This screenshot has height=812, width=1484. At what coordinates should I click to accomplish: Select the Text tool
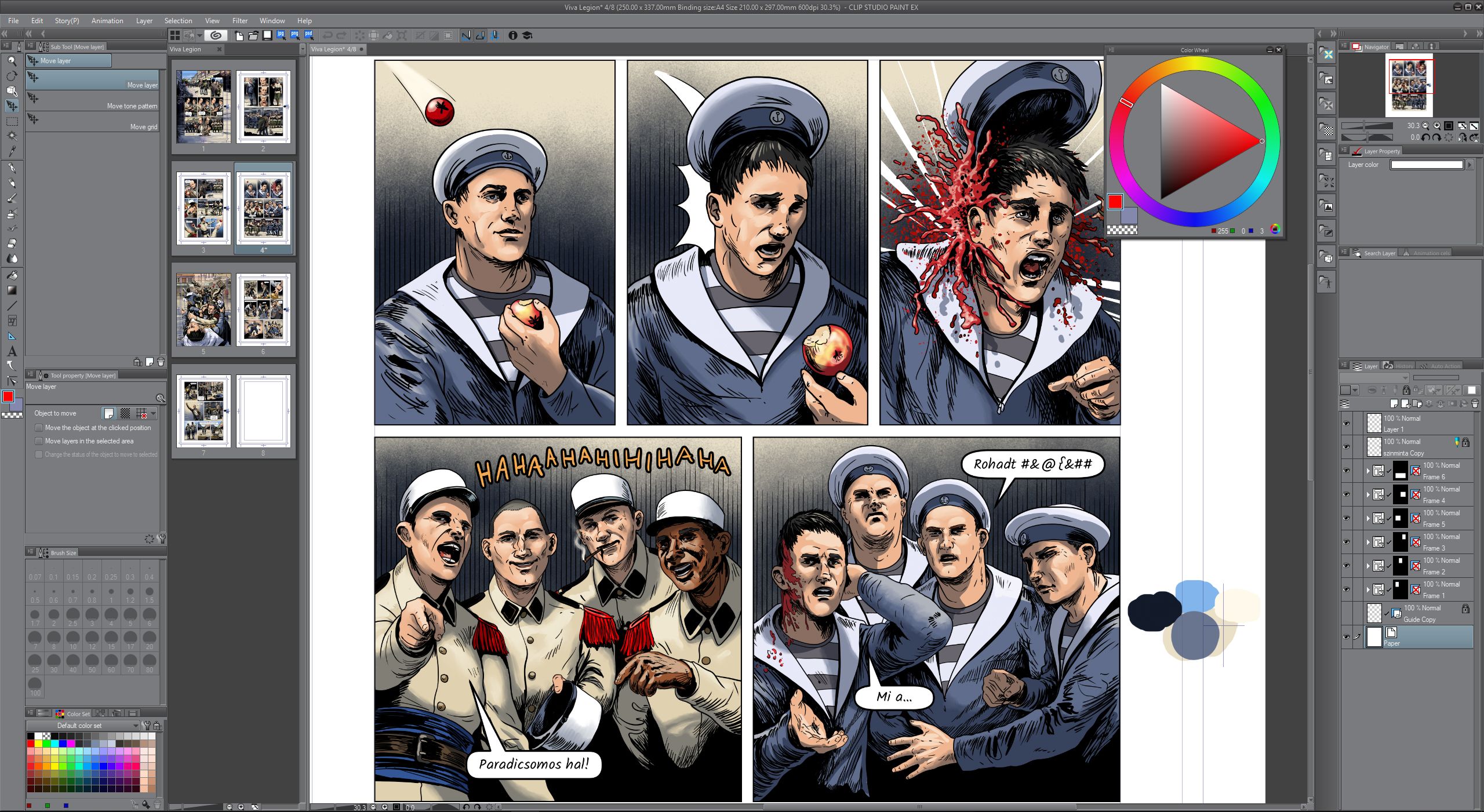[12, 351]
